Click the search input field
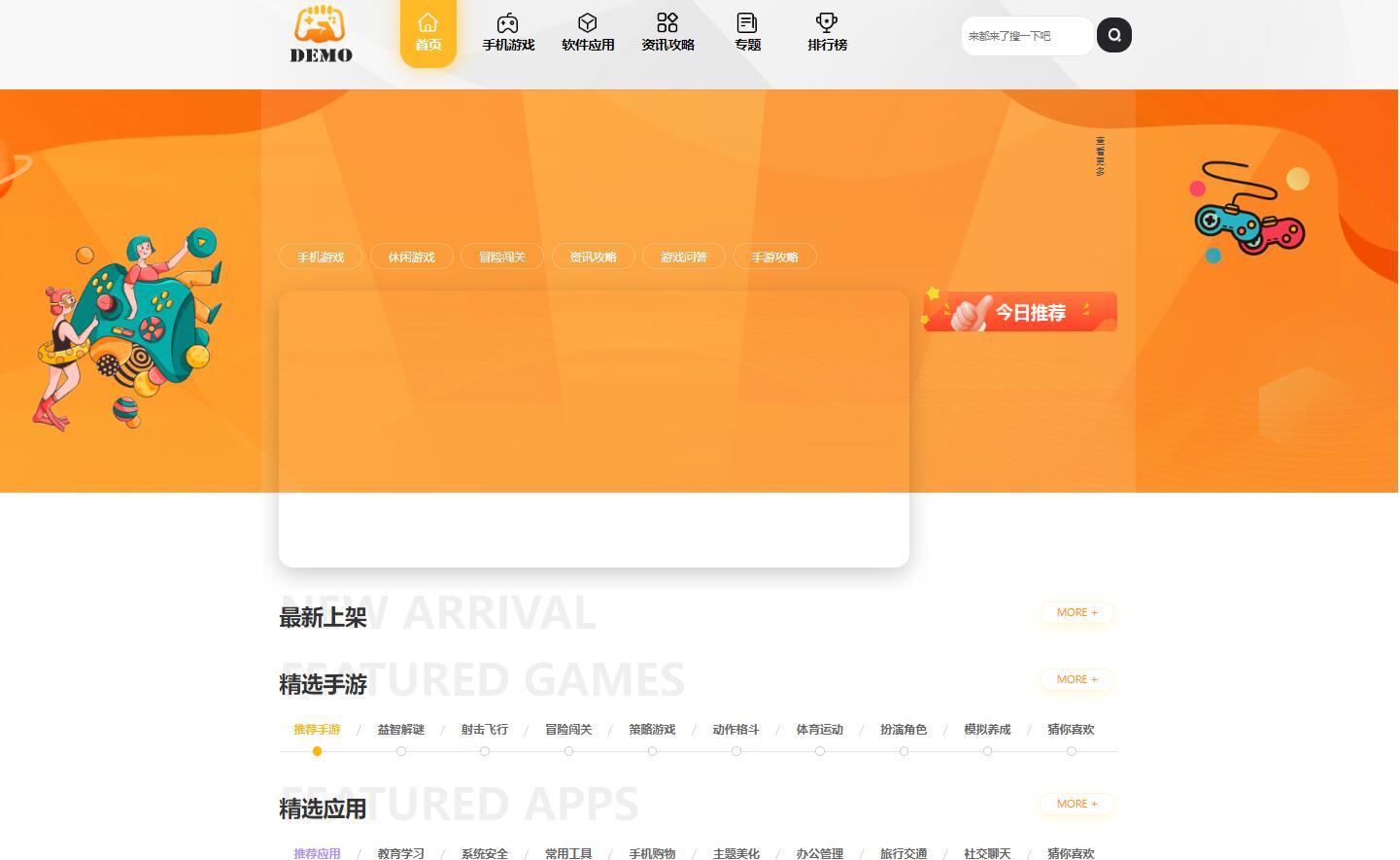The height and width of the screenshot is (860, 1400). [x=1026, y=36]
